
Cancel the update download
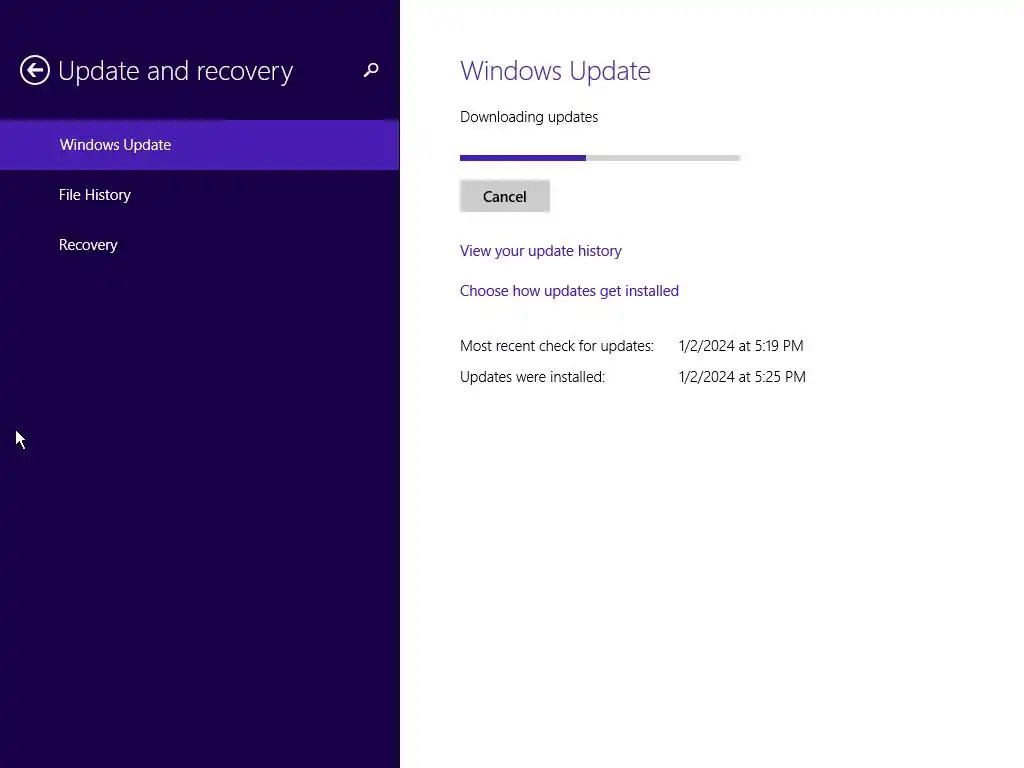point(505,197)
